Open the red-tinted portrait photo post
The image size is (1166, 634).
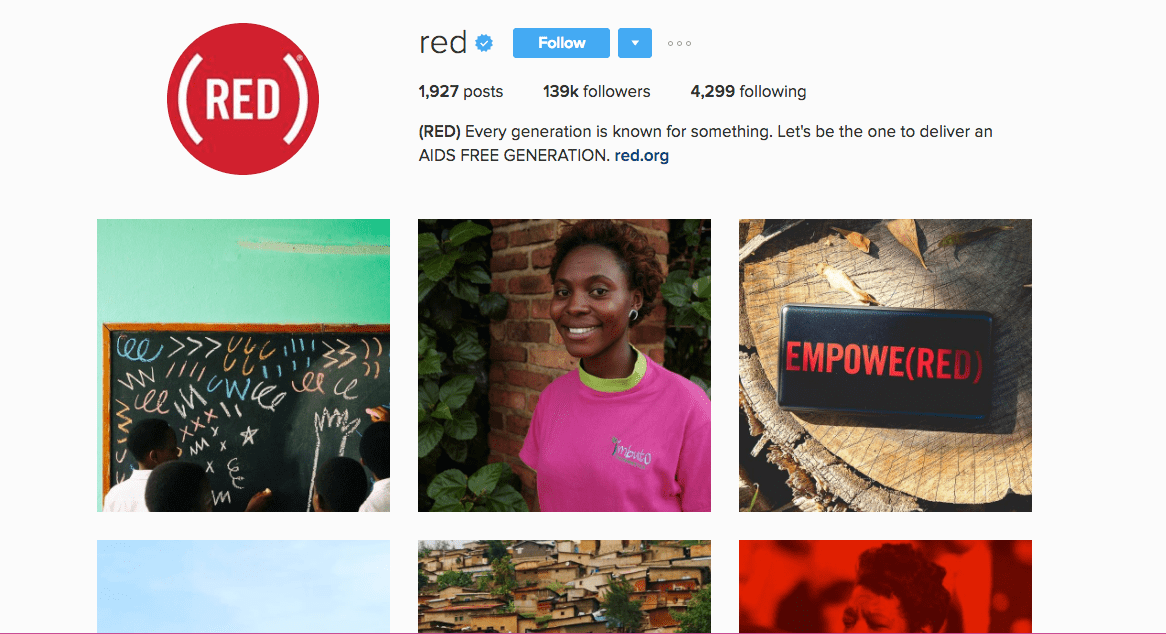tap(885, 586)
